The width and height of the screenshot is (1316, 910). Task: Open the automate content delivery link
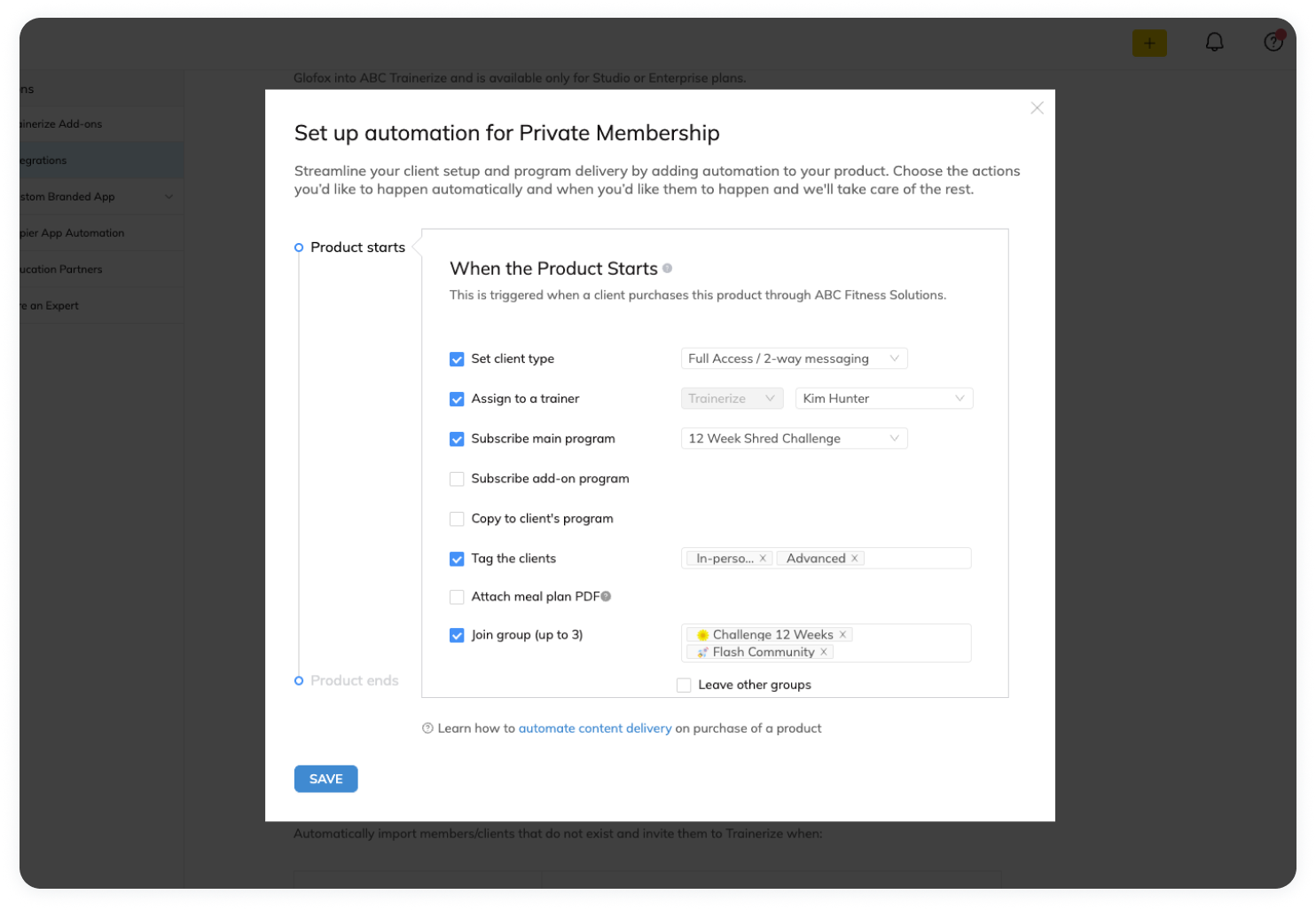[594, 728]
